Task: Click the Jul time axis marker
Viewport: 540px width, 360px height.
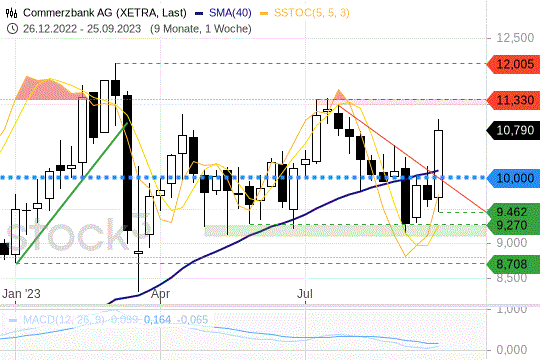Action: point(305,294)
